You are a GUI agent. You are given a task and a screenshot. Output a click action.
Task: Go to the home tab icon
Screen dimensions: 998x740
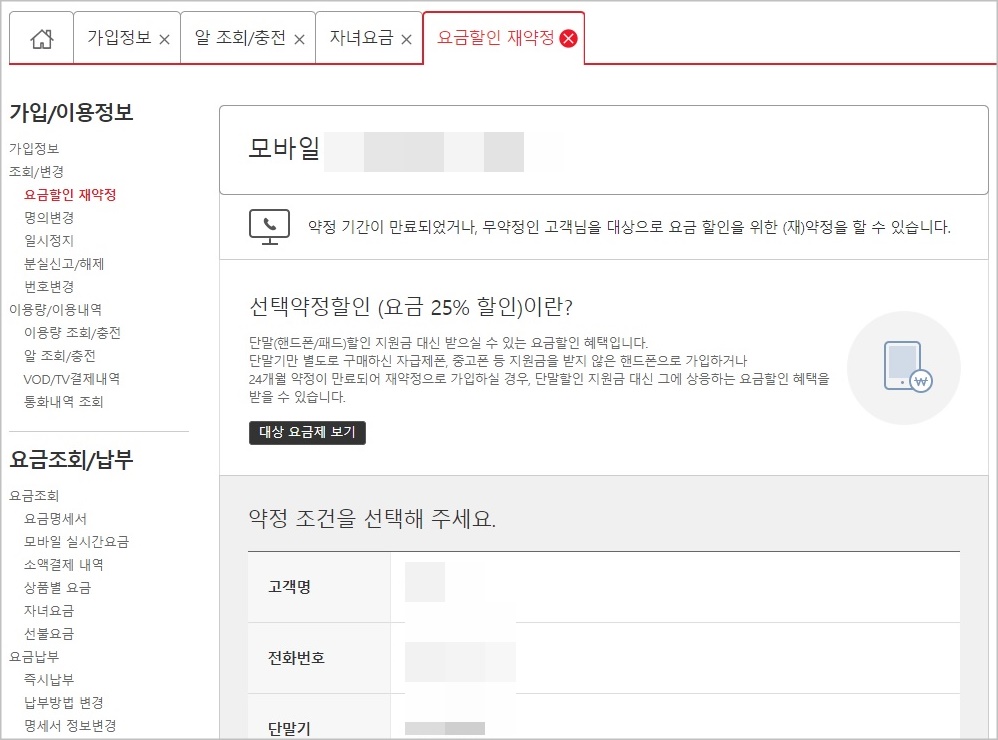point(41,39)
